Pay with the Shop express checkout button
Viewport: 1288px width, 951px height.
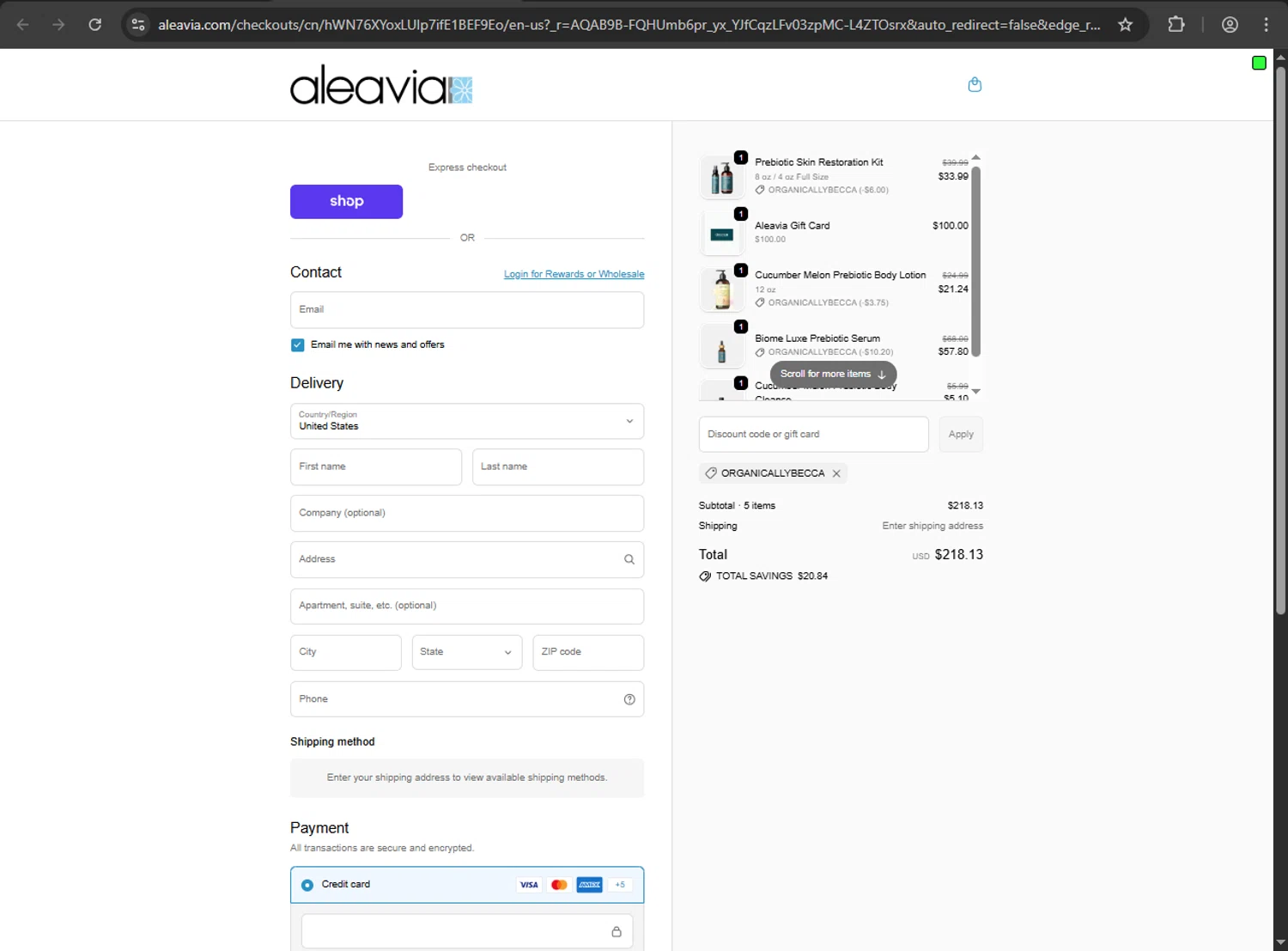[346, 201]
